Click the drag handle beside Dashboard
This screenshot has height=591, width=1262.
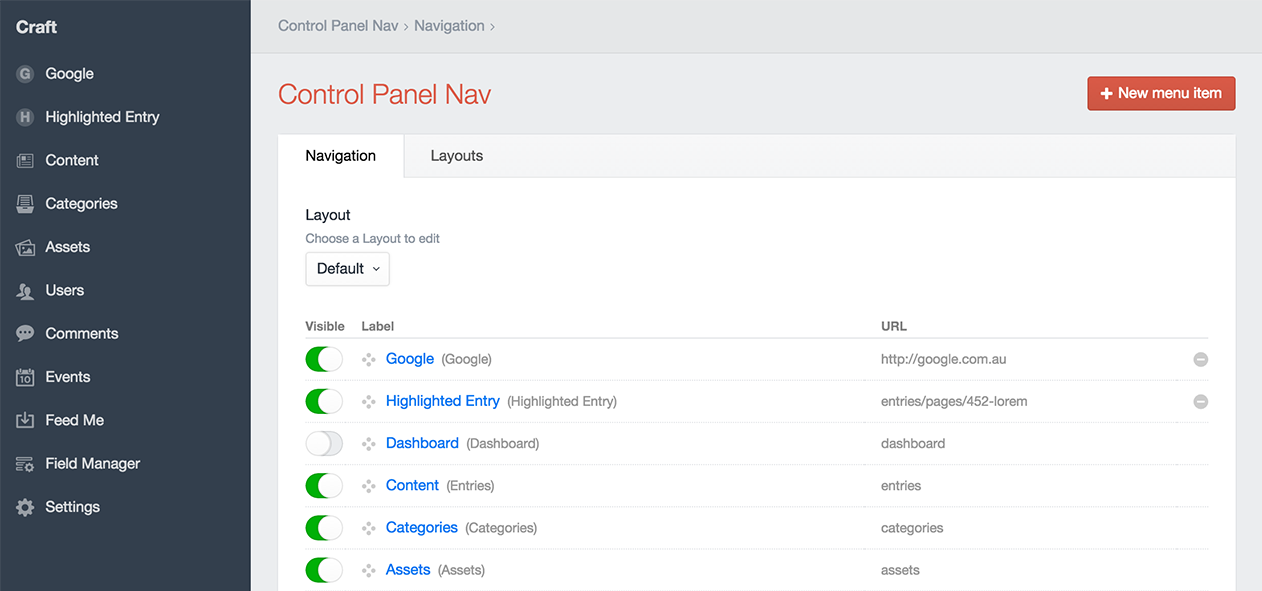tap(369, 444)
